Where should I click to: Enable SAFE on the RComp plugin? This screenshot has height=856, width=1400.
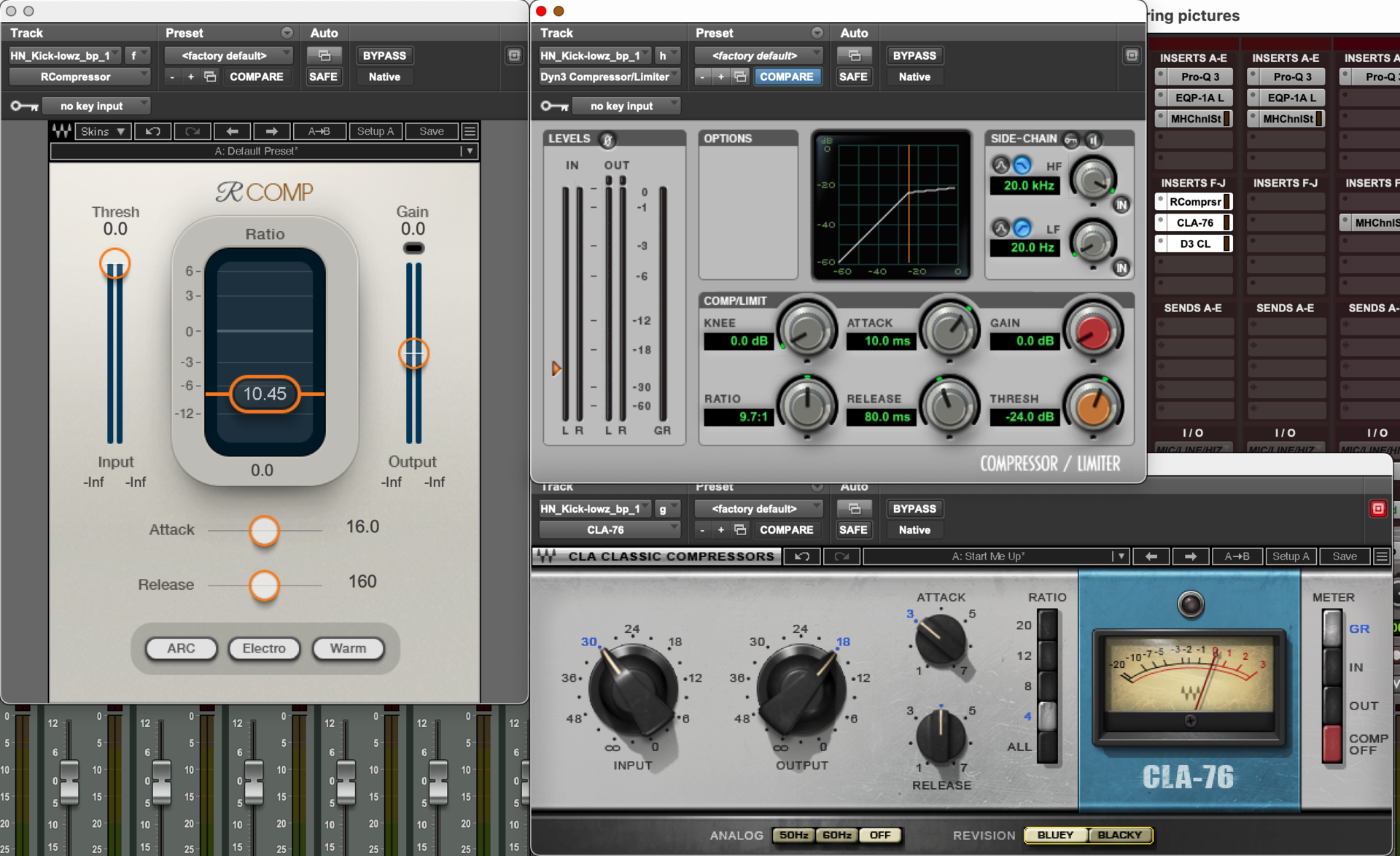[x=324, y=77]
